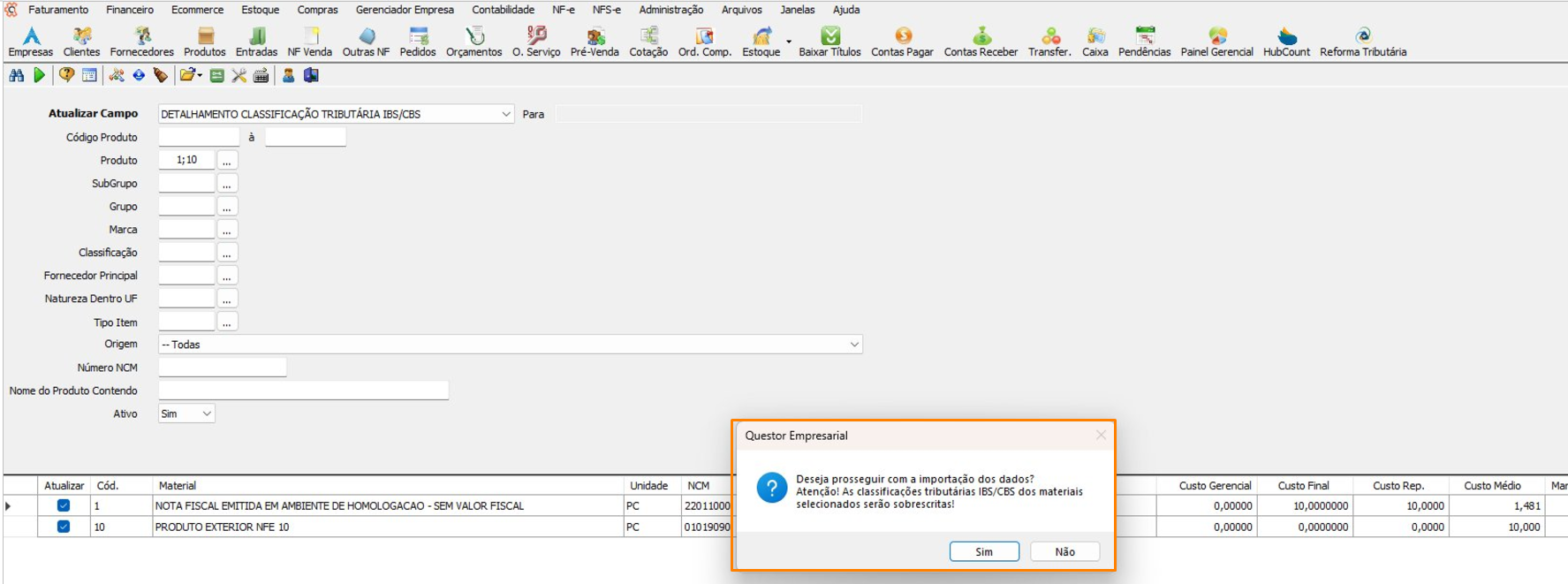This screenshot has width=1568, height=584.
Task: Uncheck Atualizar for PRODUTO EXTERIOR NFE 10
Action: tap(64, 527)
